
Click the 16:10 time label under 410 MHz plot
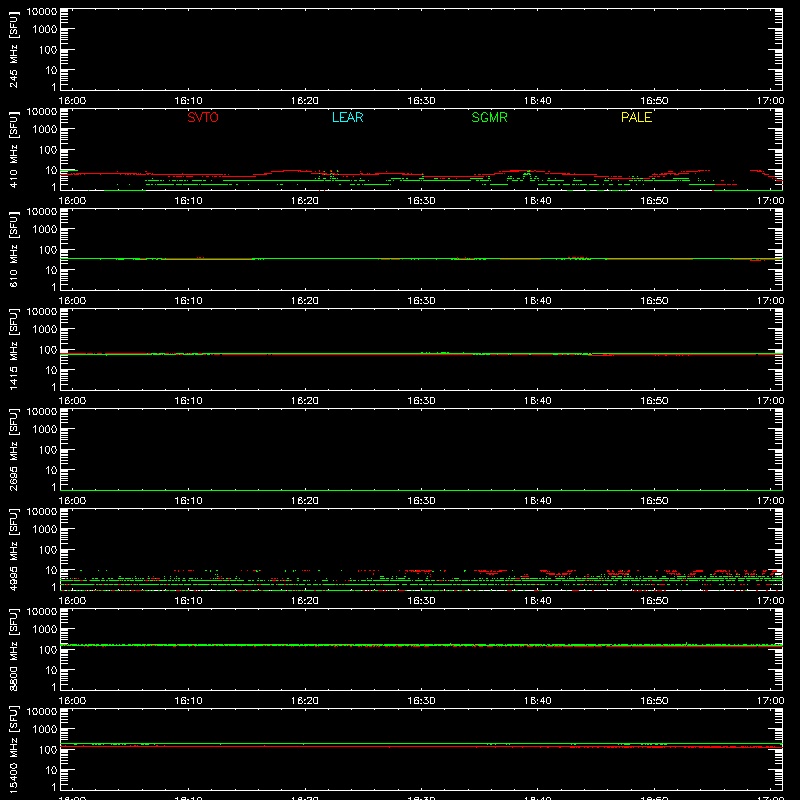click(x=188, y=201)
